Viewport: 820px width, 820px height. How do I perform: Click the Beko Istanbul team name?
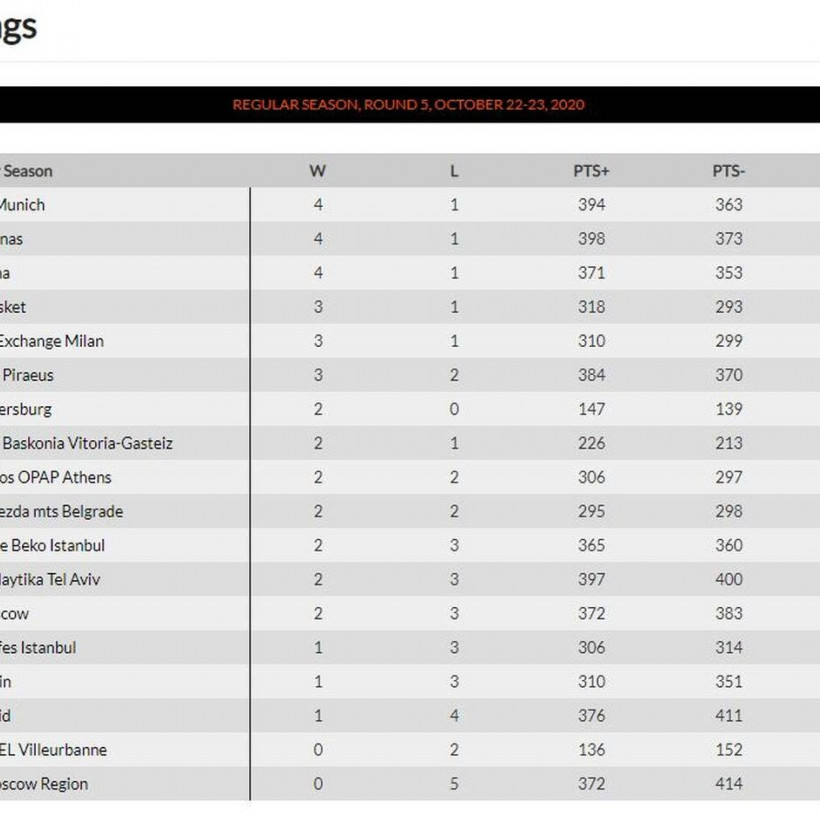(x=52, y=545)
